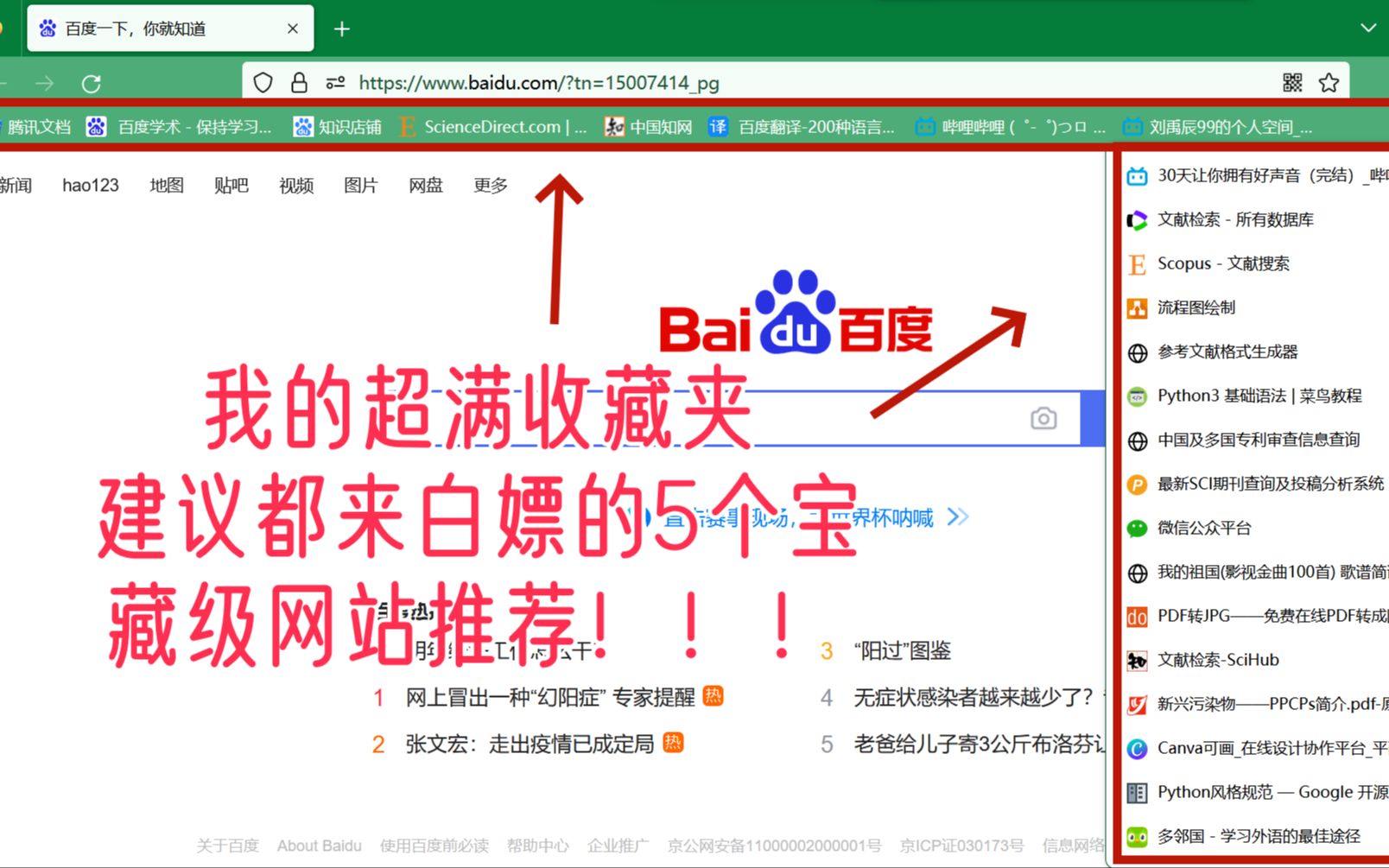Screen dimensions: 1389x868
Task: Open 中国知网 bookmark
Action: coord(649,127)
